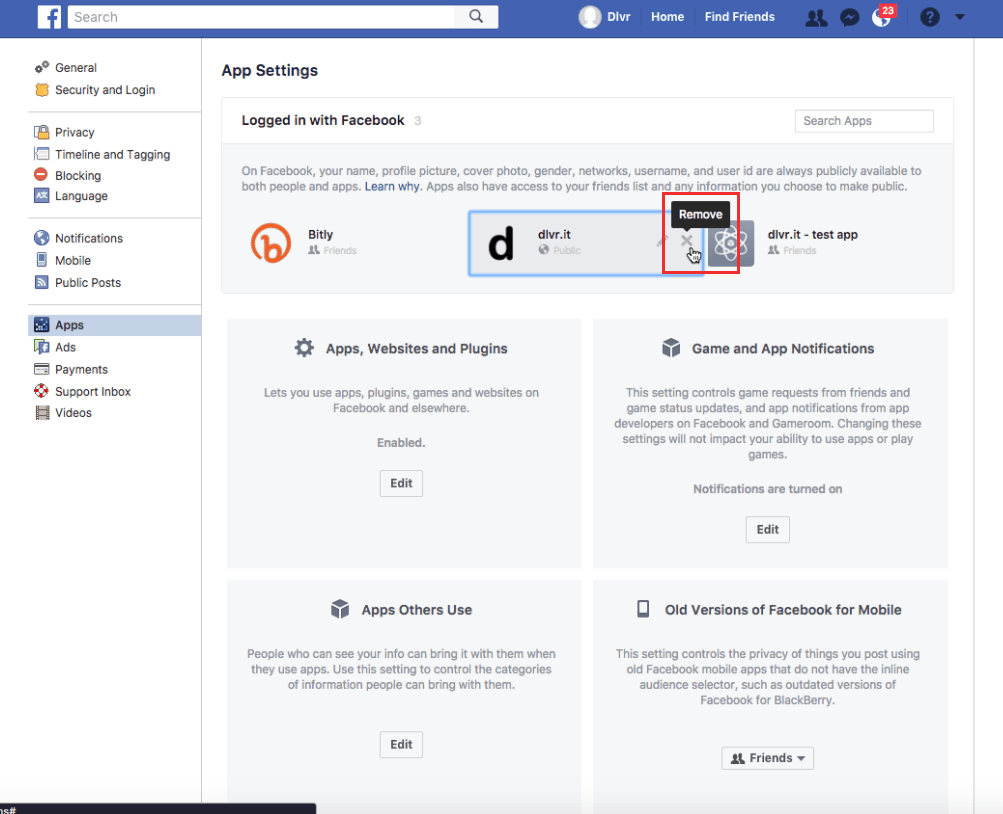
Task: Expand the account dropdown arrow
Action: [x=960, y=17]
